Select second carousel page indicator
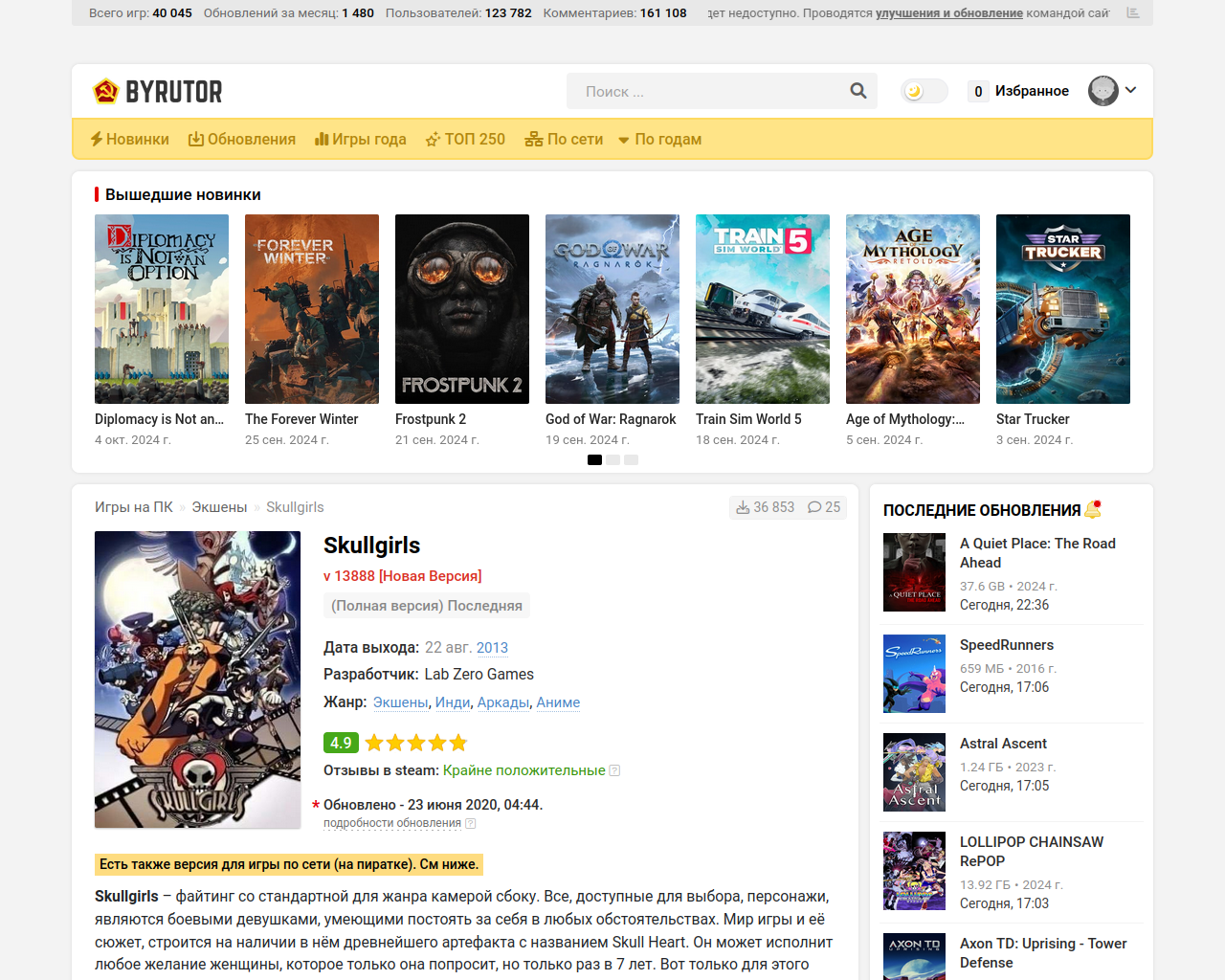This screenshot has width=1225, height=980. 612,460
